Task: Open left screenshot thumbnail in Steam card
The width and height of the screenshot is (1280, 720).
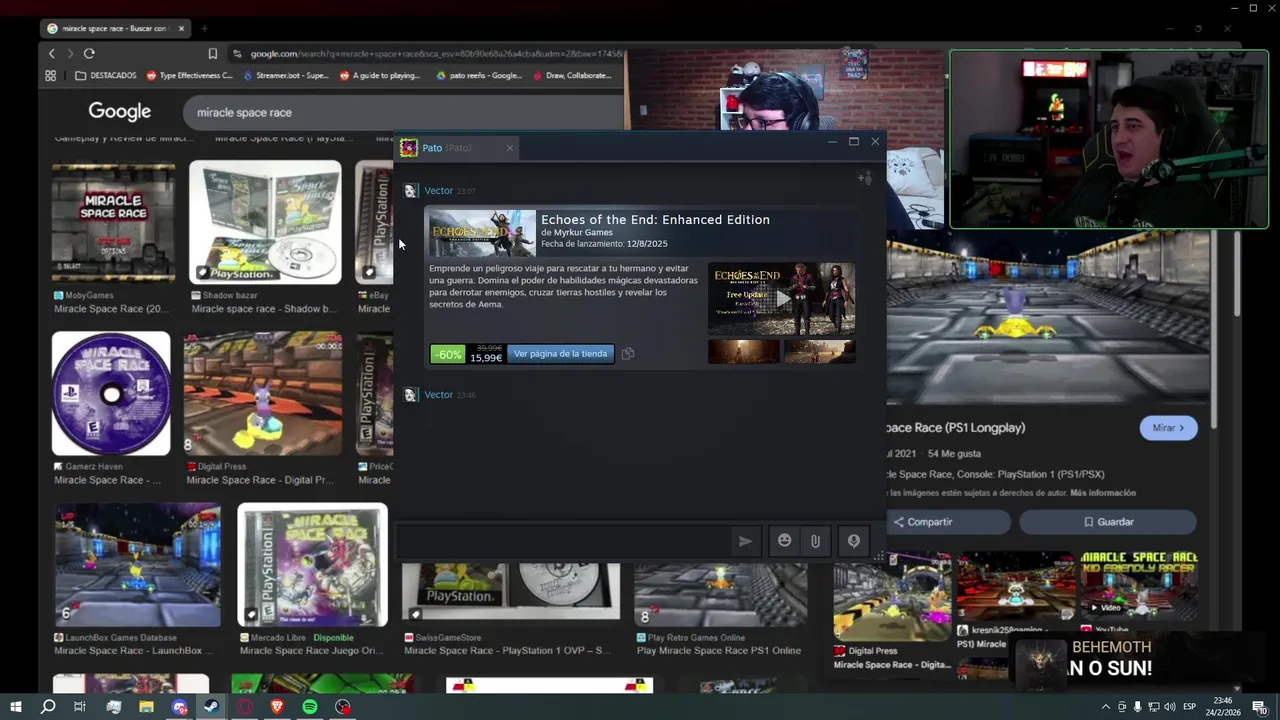Action: [743, 352]
